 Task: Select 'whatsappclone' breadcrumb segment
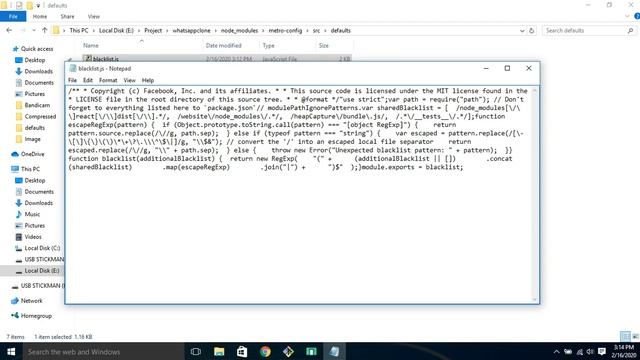tap(191, 31)
